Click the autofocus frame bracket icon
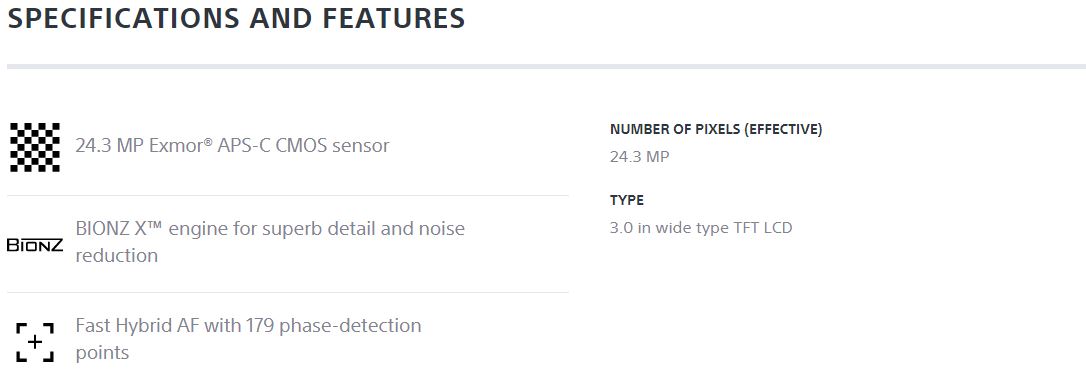 [x=35, y=342]
